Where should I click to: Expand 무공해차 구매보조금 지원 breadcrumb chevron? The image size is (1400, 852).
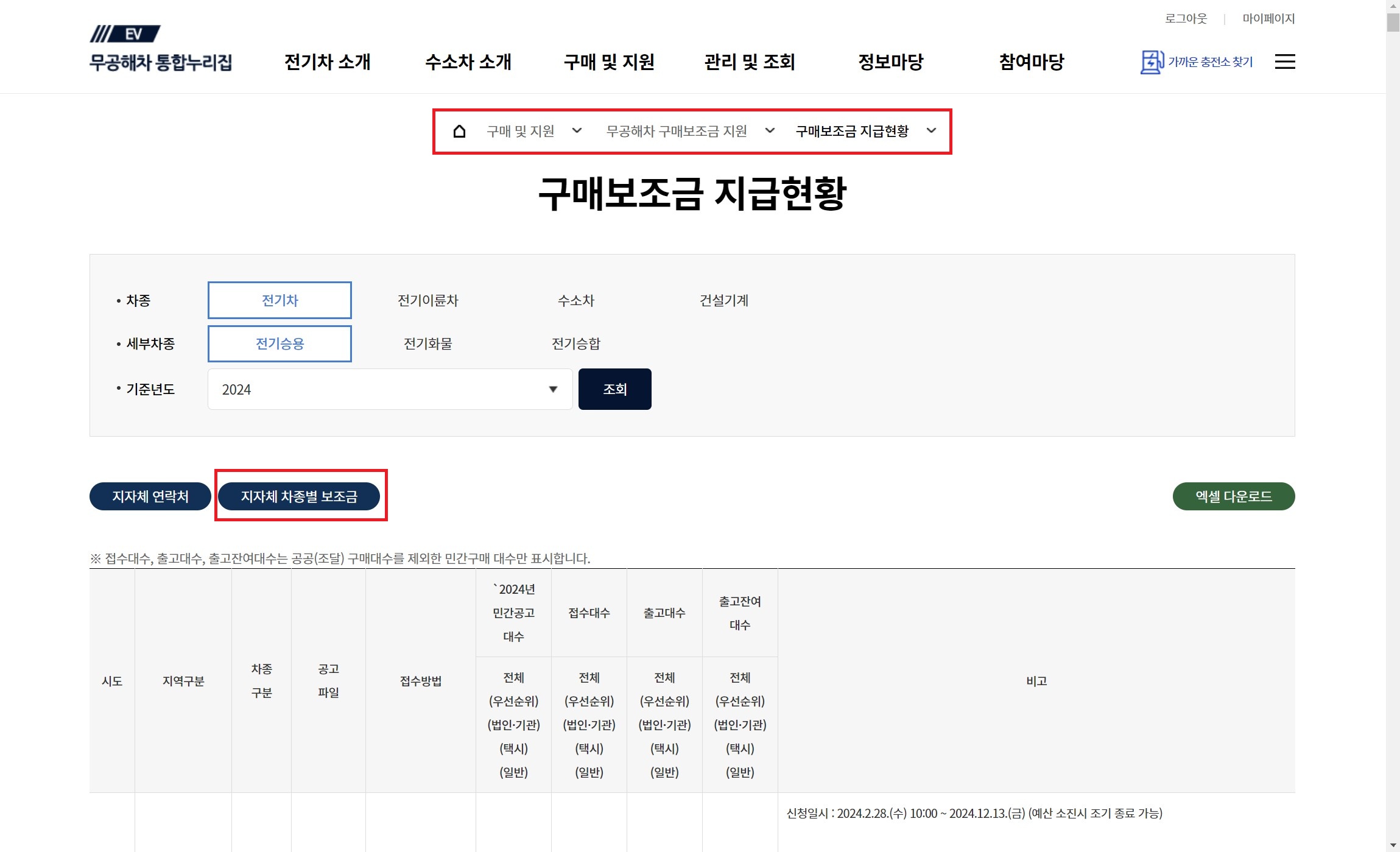click(x=770, y=130)
